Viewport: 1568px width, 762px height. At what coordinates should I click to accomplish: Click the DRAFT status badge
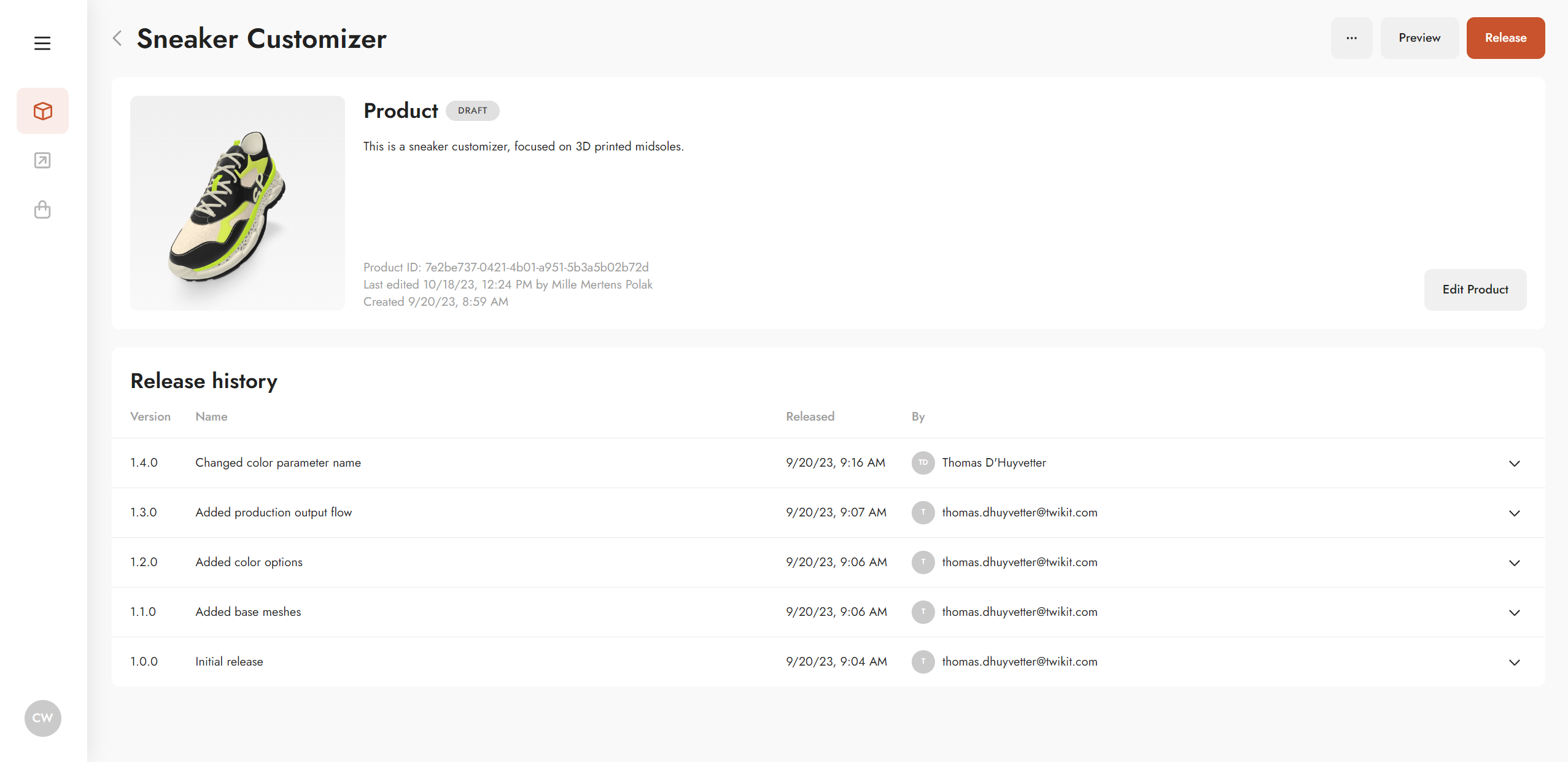[x=472, y=111]
